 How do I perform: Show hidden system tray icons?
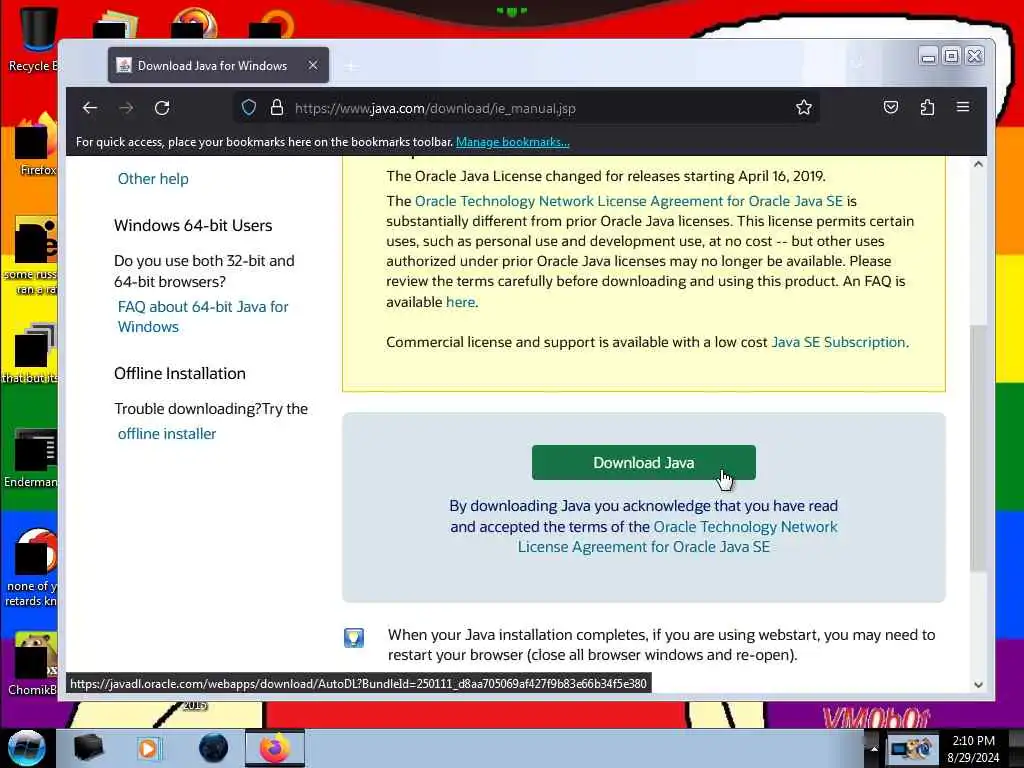[x=873, y=748]
